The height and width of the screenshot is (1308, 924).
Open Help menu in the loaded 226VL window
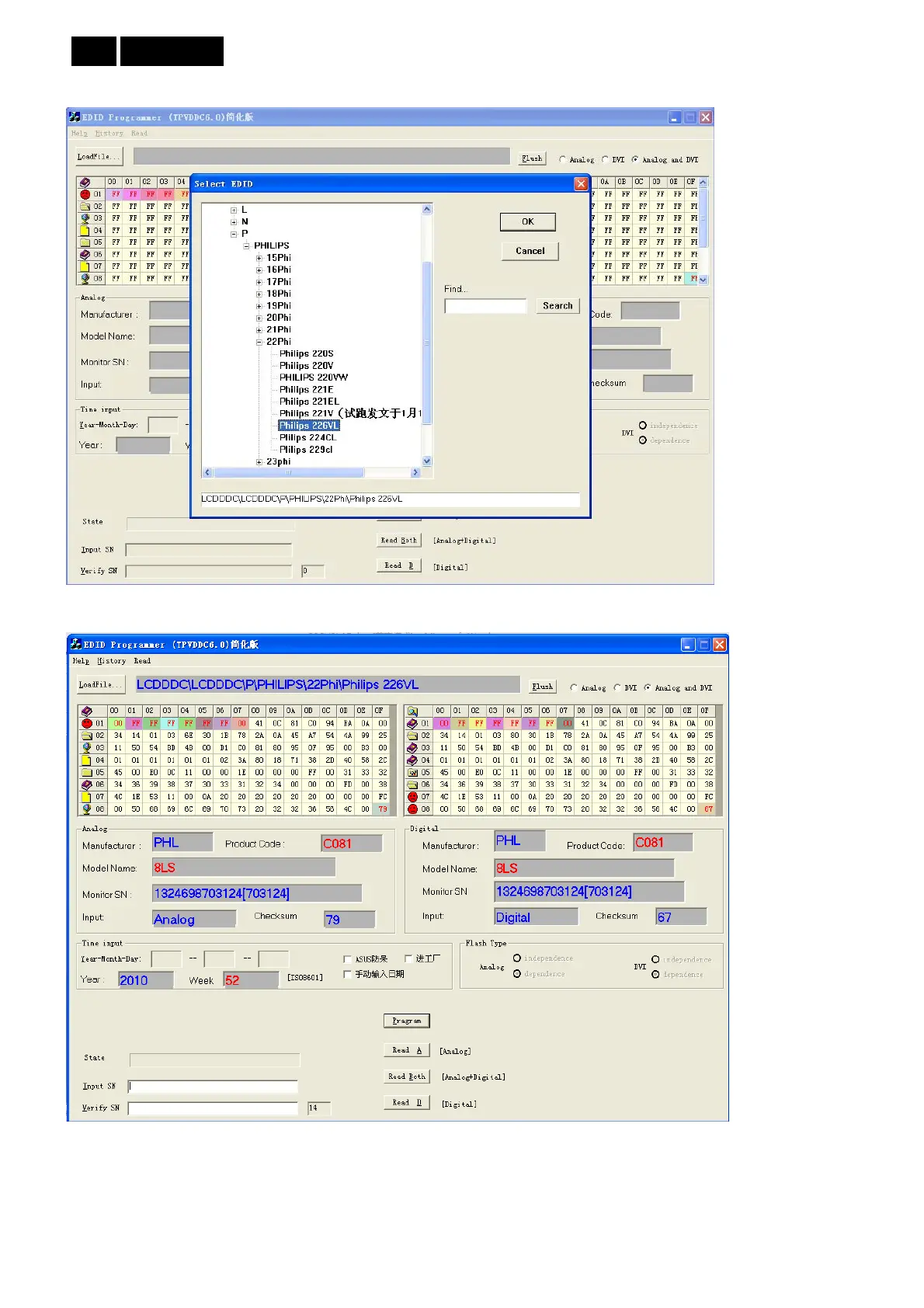point(81,661)
